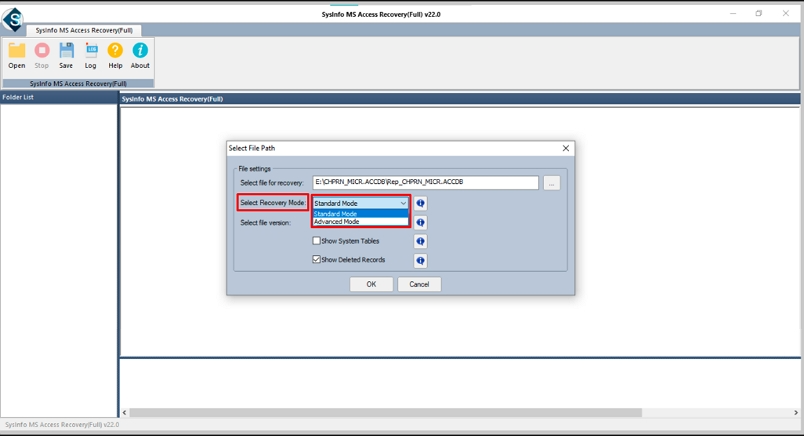Click info icon beside Show System Tables
804x436 pixels.
click(420, 241)
